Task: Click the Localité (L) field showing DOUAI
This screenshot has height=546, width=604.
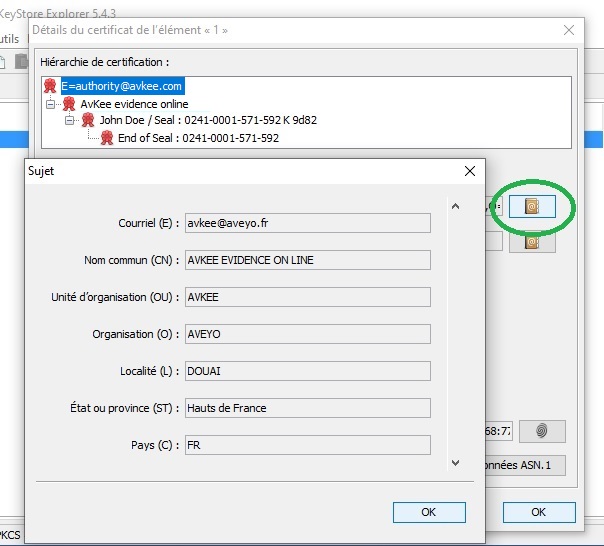Action: (308, 371)
